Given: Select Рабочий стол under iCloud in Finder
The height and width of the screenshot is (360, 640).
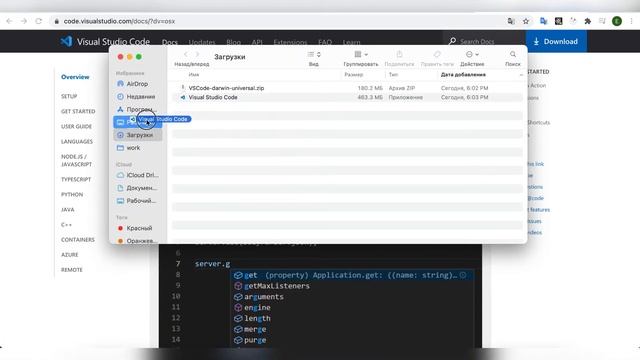Looking at the screenshot, I should coord(138,201).
